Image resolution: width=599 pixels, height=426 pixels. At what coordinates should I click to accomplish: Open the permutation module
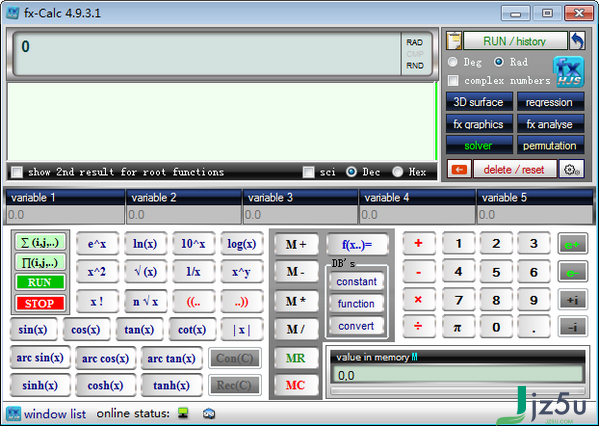[550, 146]
